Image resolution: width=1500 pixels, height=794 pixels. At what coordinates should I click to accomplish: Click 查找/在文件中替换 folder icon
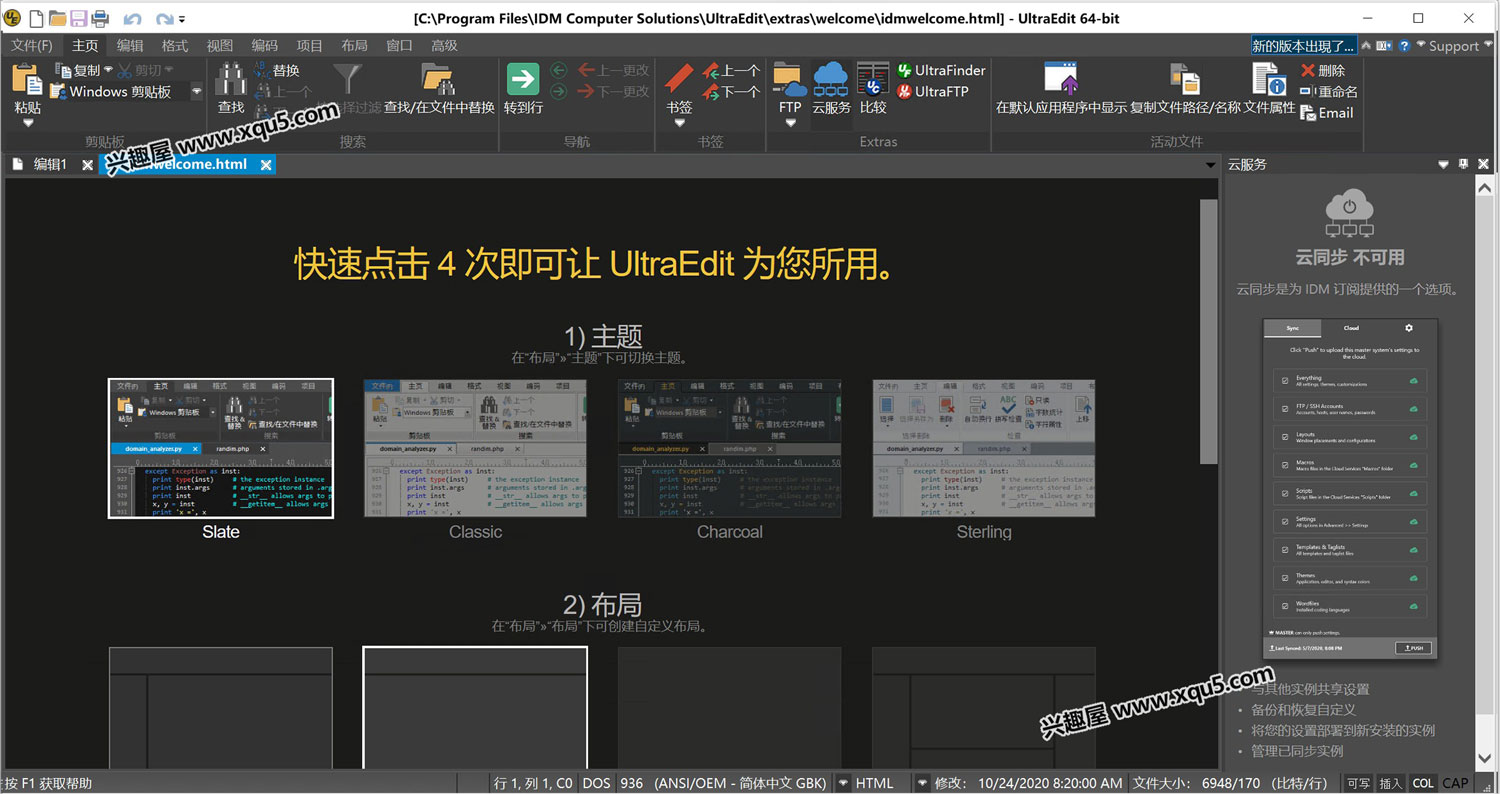[x=438, y=79]
